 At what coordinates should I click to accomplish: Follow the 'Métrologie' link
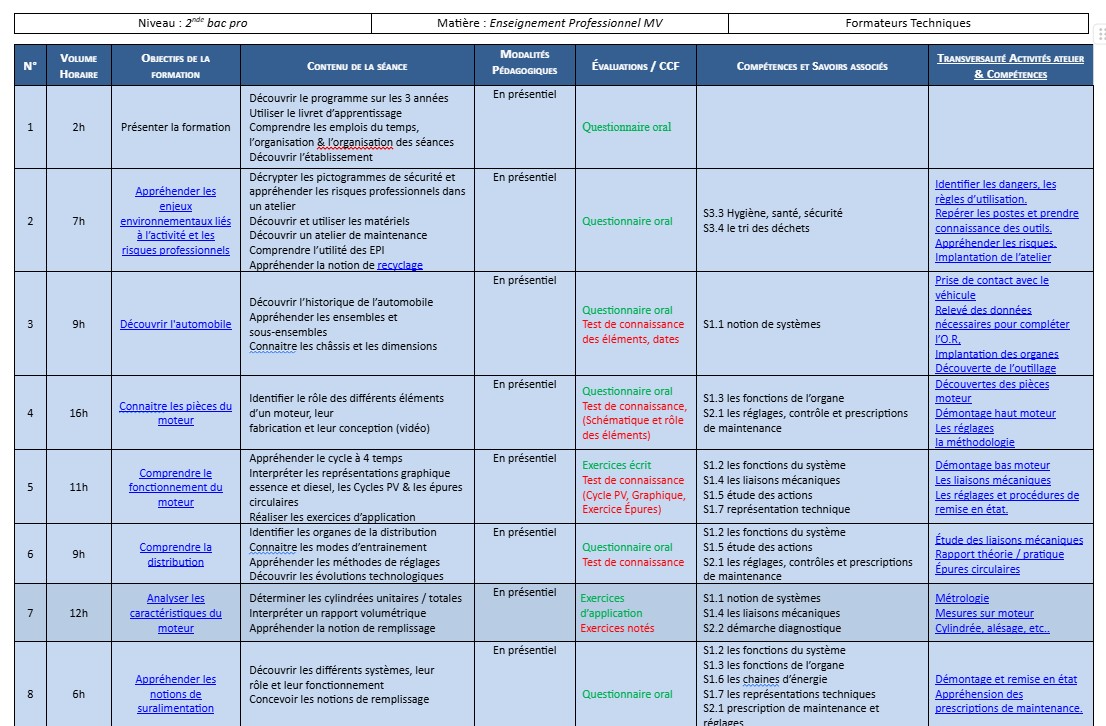962,599
